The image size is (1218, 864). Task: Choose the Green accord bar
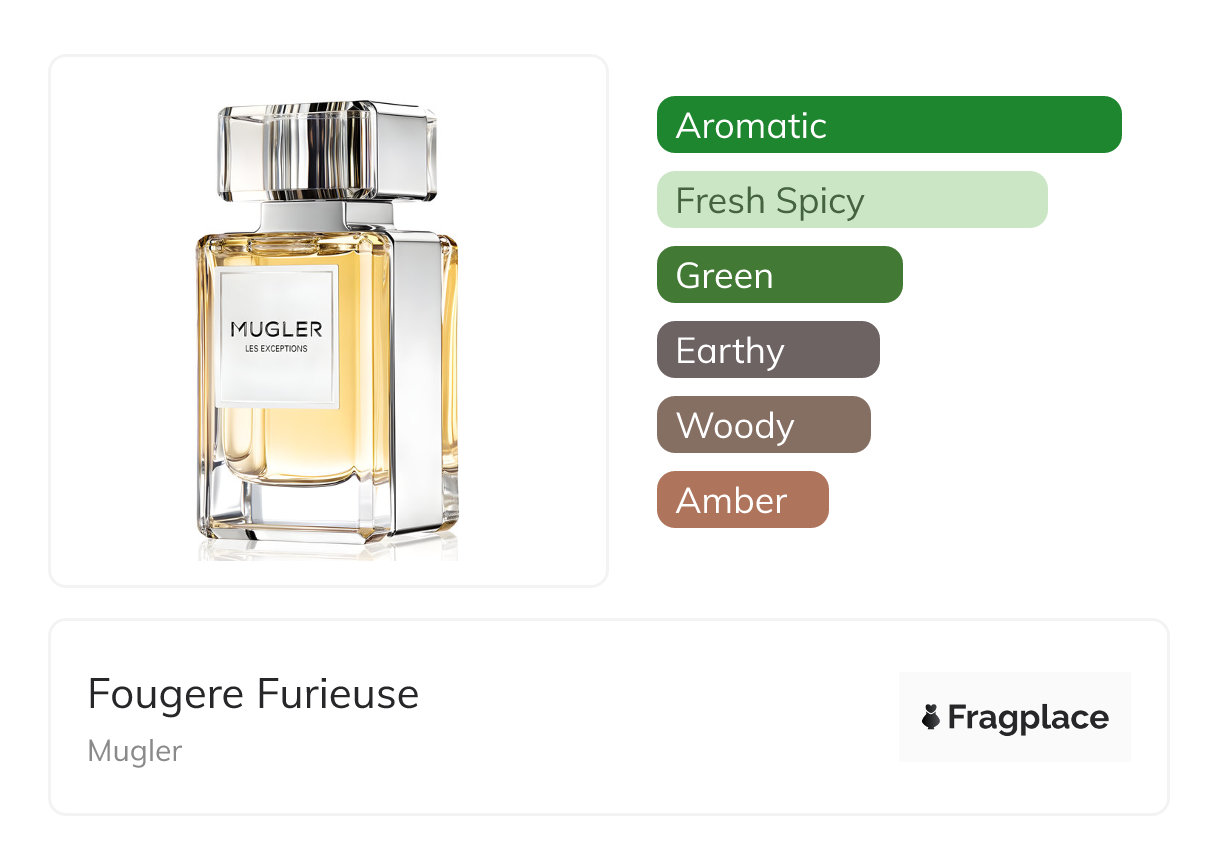(780, 275)
